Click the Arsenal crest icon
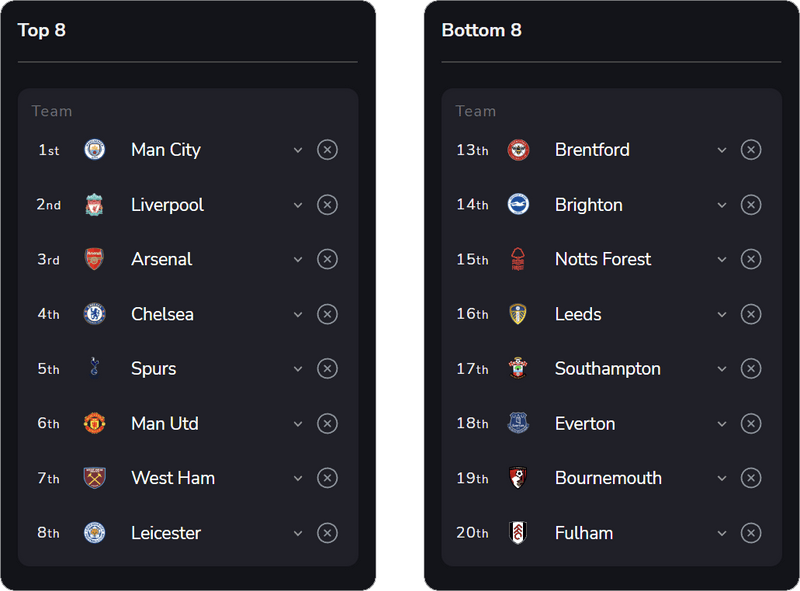This screenshot has height=591, width=800. click(x=95, y=259)
